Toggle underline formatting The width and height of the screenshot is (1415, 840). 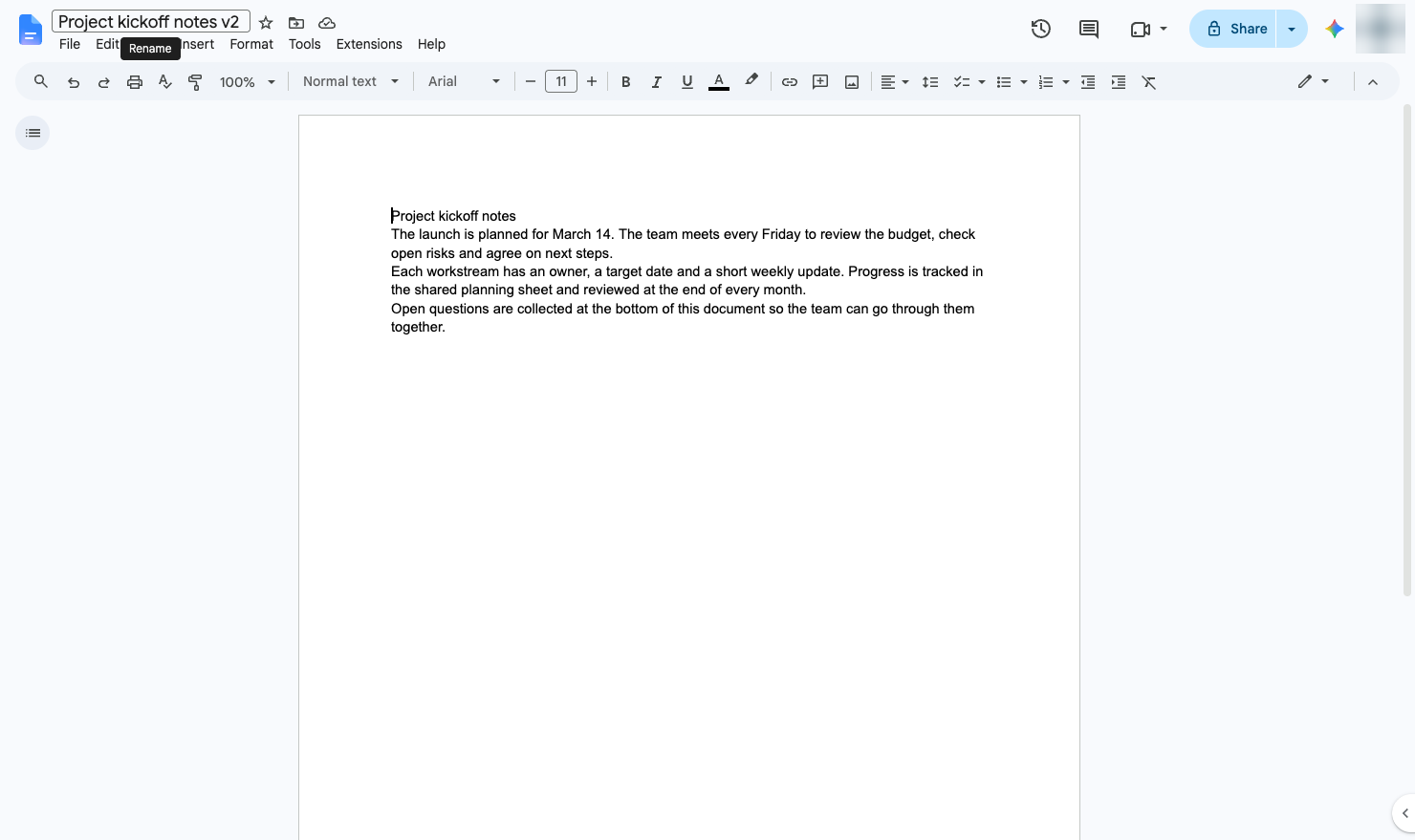point(687,82)
